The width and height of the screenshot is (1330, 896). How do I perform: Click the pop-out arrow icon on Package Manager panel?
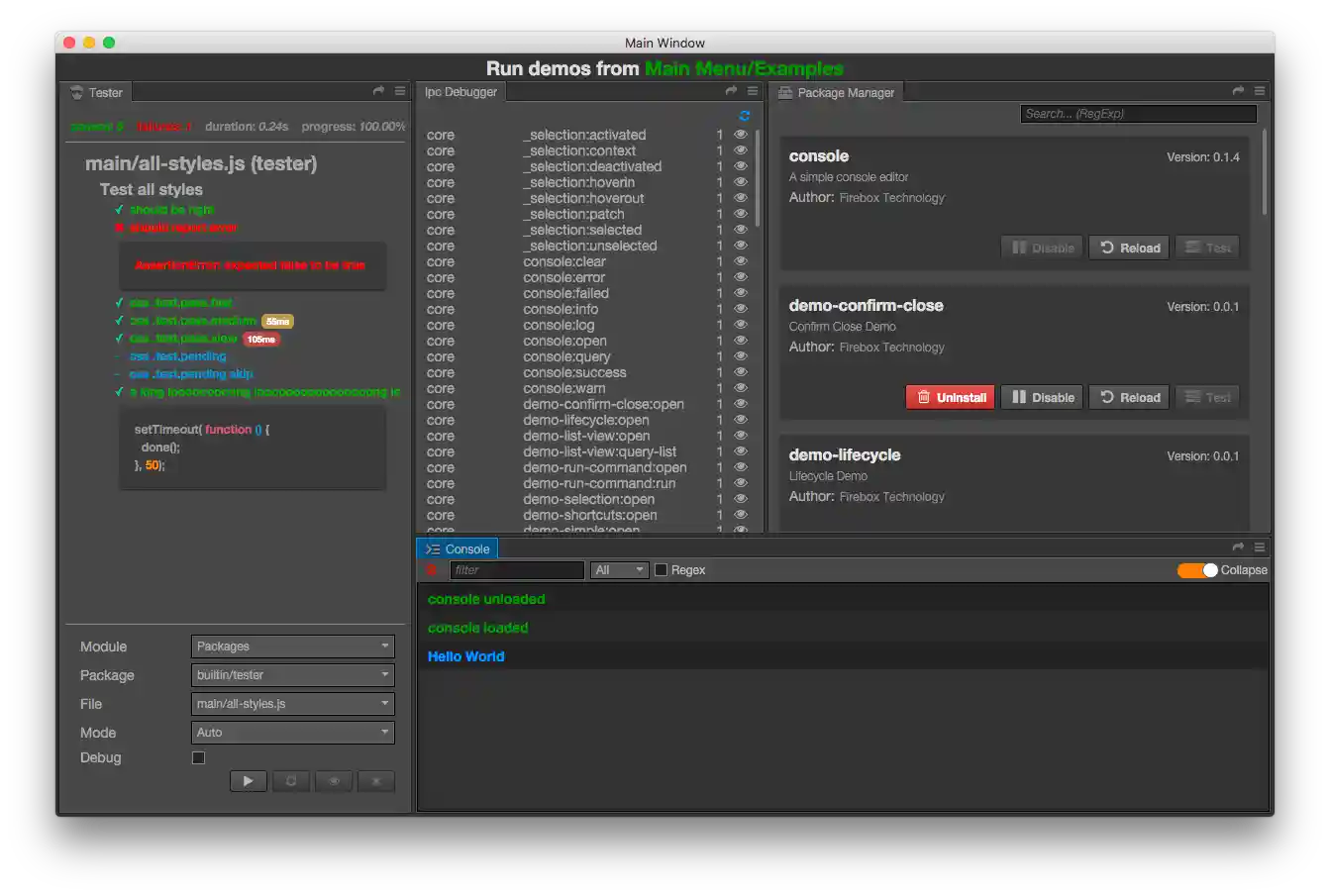tap(1237, 90)
